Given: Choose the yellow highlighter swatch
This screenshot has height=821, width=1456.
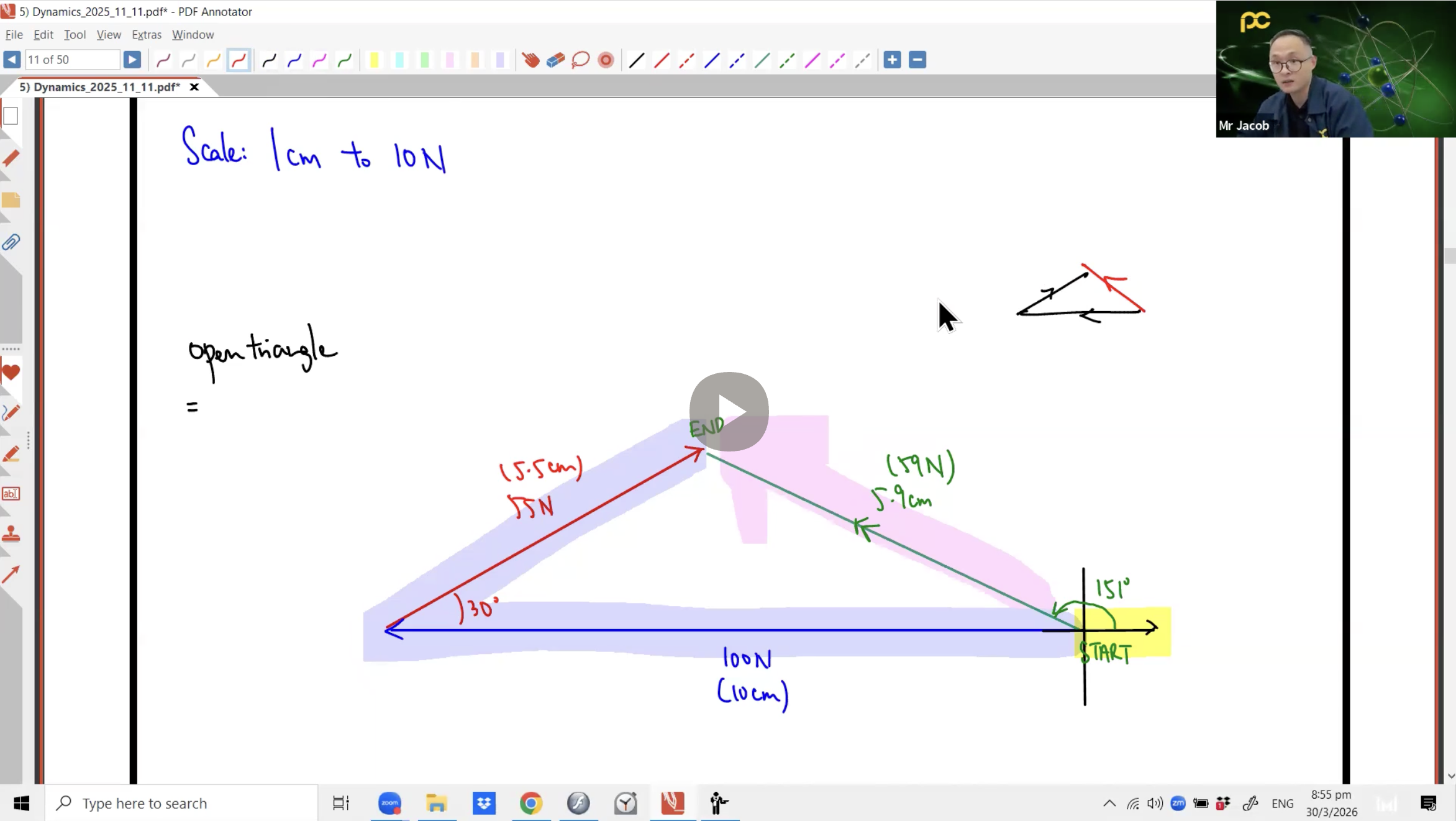Looking at the screenshot, I should click(x=374, y=60).
